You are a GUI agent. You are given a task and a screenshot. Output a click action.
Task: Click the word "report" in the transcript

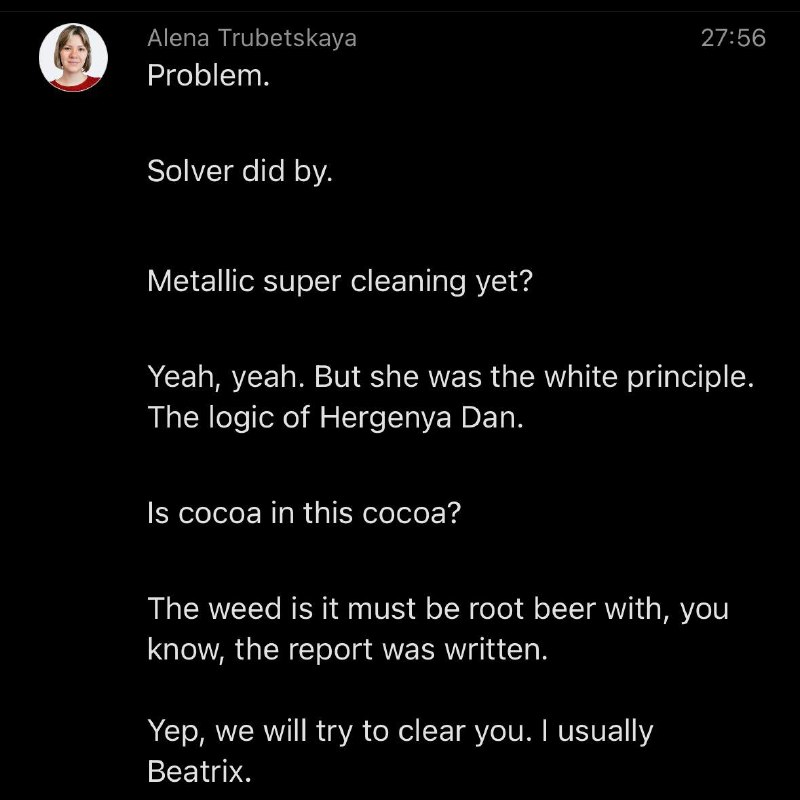[x=331, y=650]
